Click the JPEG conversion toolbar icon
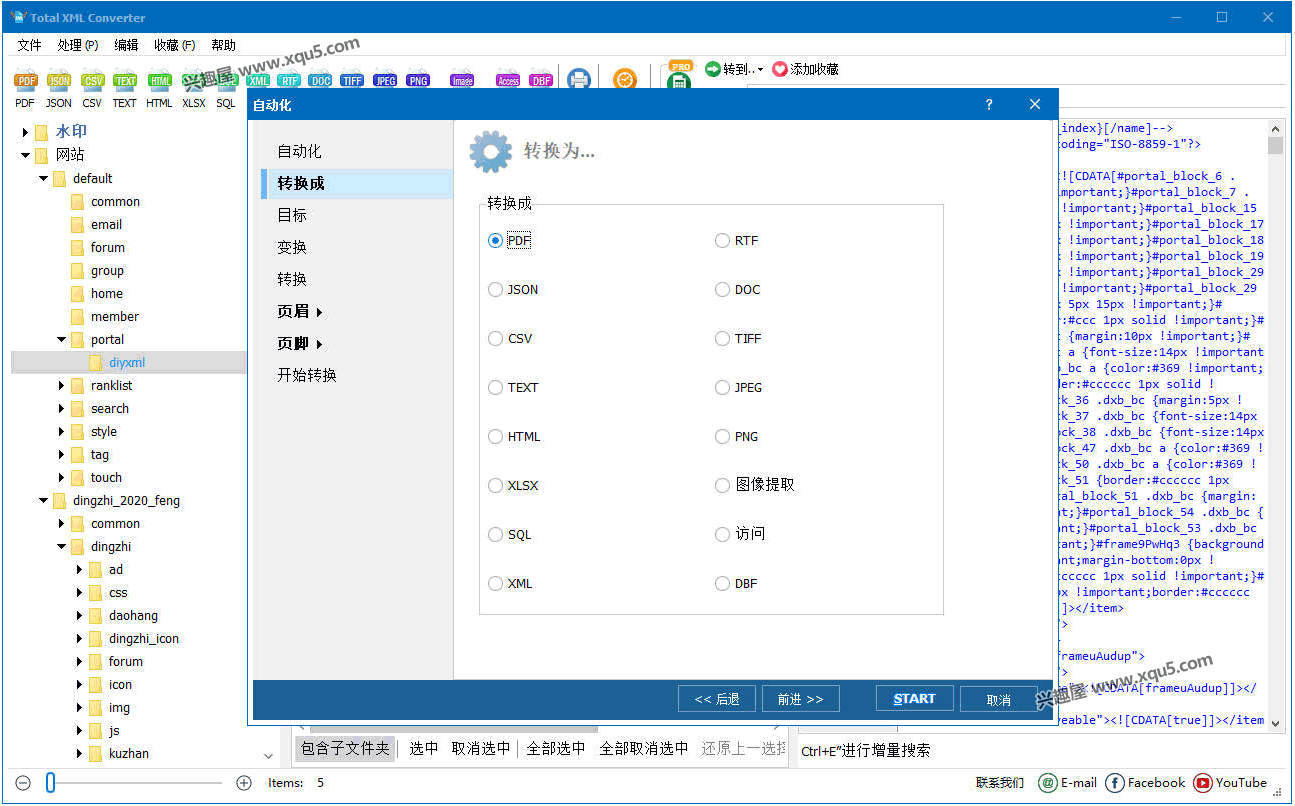The height and width of the screenshot is (806, 1295). (x=385, y=81)
